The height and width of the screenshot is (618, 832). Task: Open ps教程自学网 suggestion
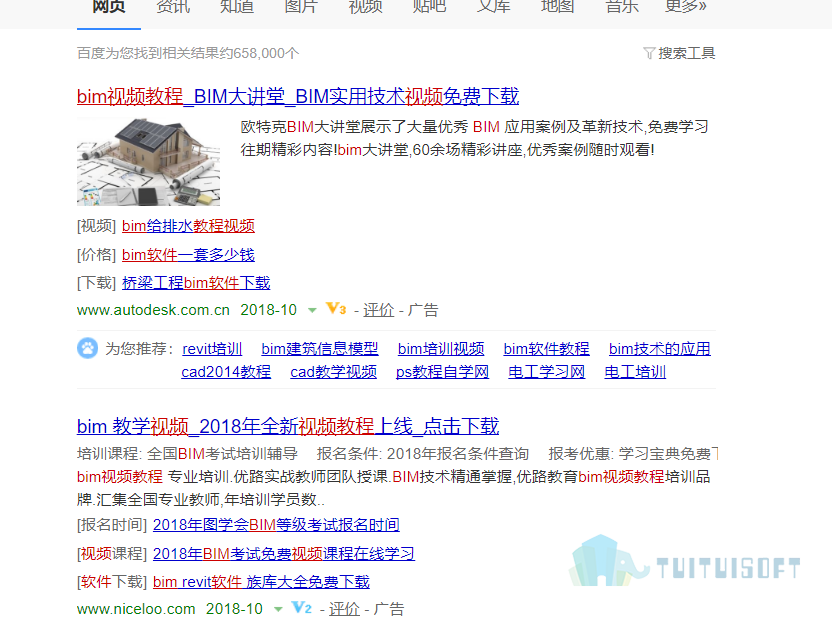click(x=443, y=372)
